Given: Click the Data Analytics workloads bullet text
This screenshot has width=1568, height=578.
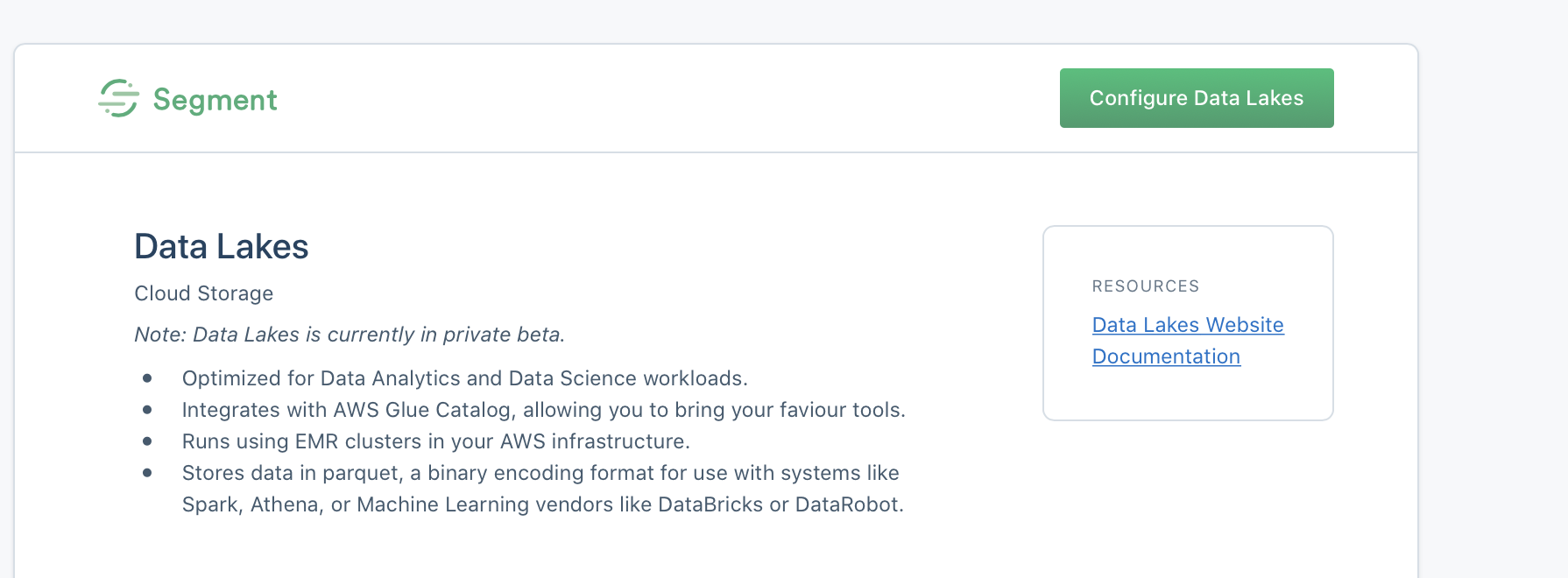Looking at the screenshot, I should tap(464, 378).
